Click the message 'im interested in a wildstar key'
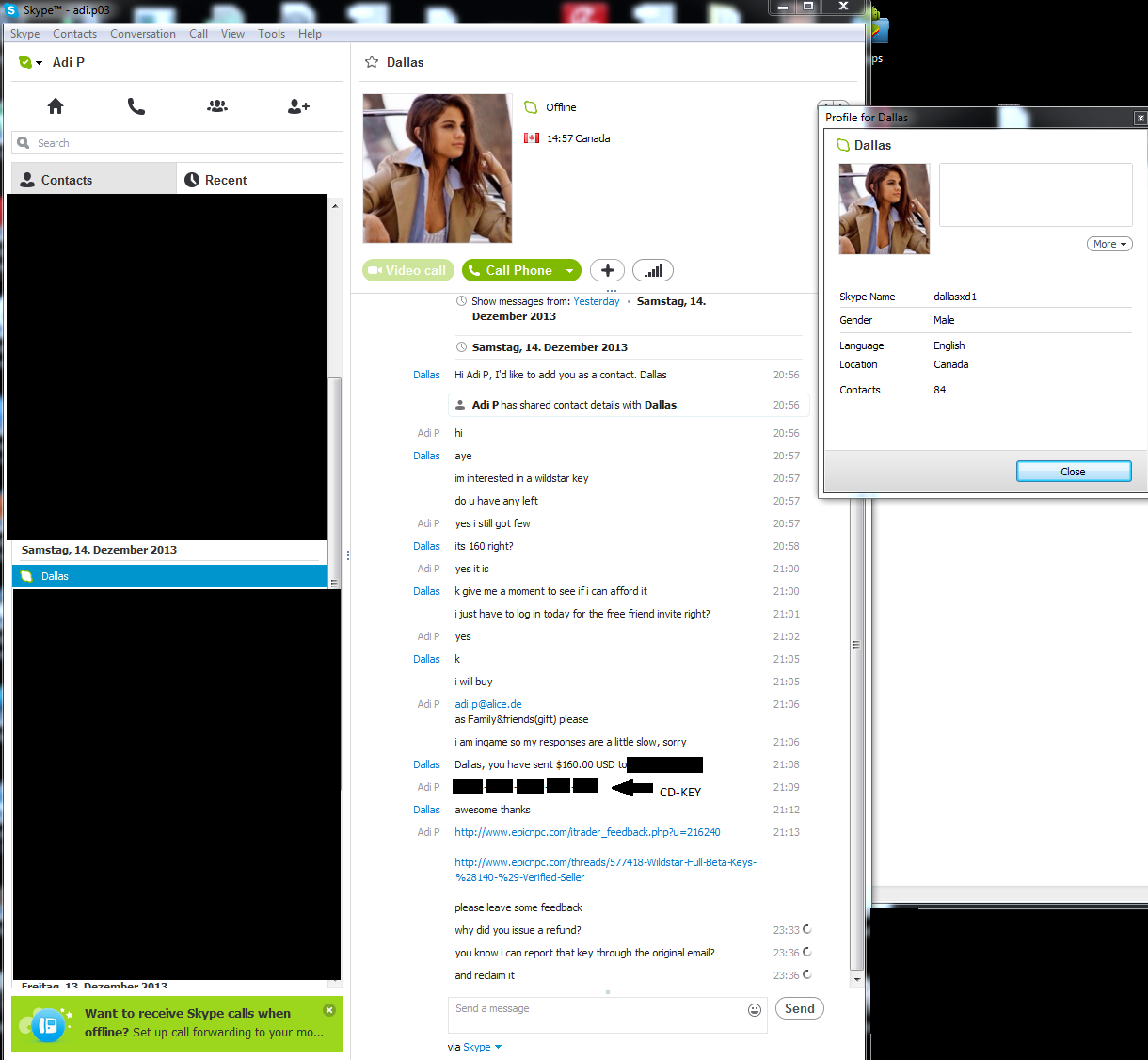The image size is (1148, 1060). (521, 478)
